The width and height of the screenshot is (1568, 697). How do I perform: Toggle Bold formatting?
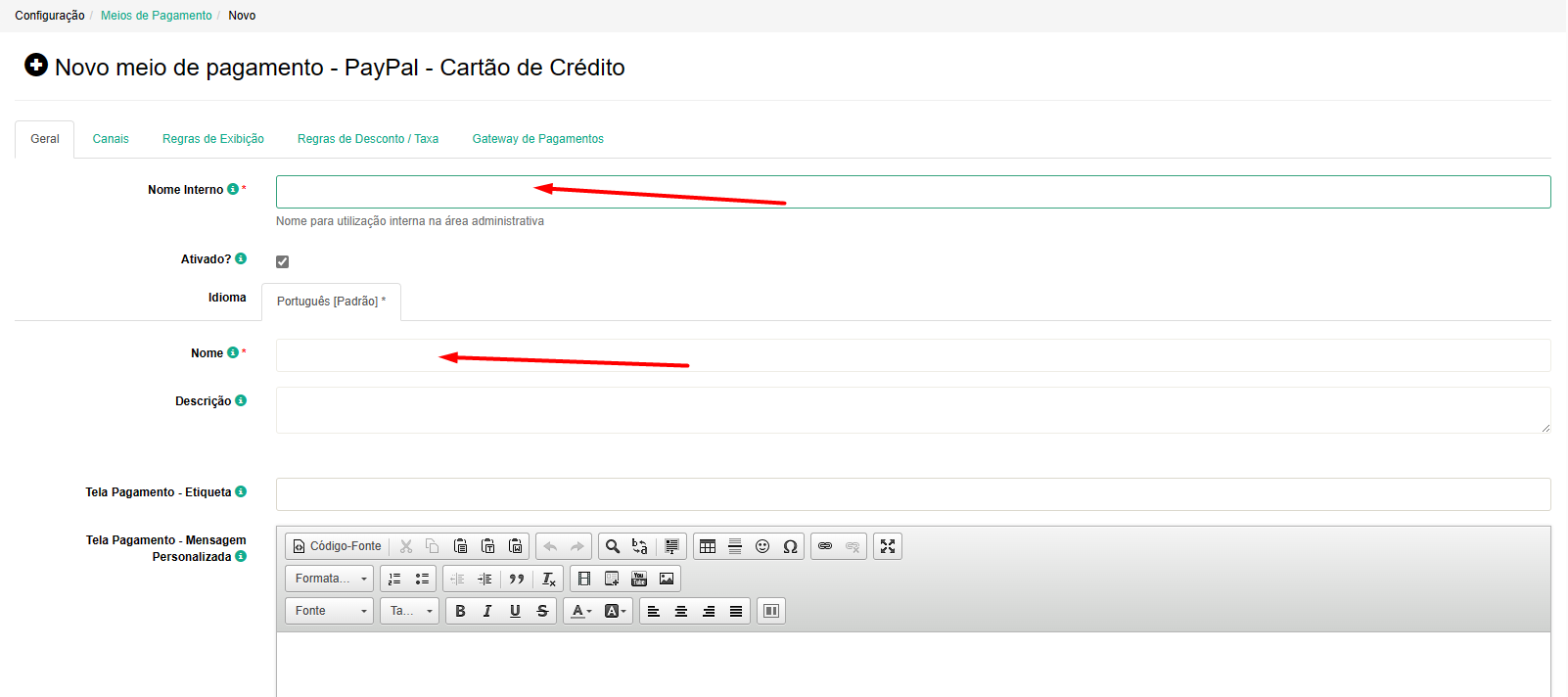coord(460,611)
